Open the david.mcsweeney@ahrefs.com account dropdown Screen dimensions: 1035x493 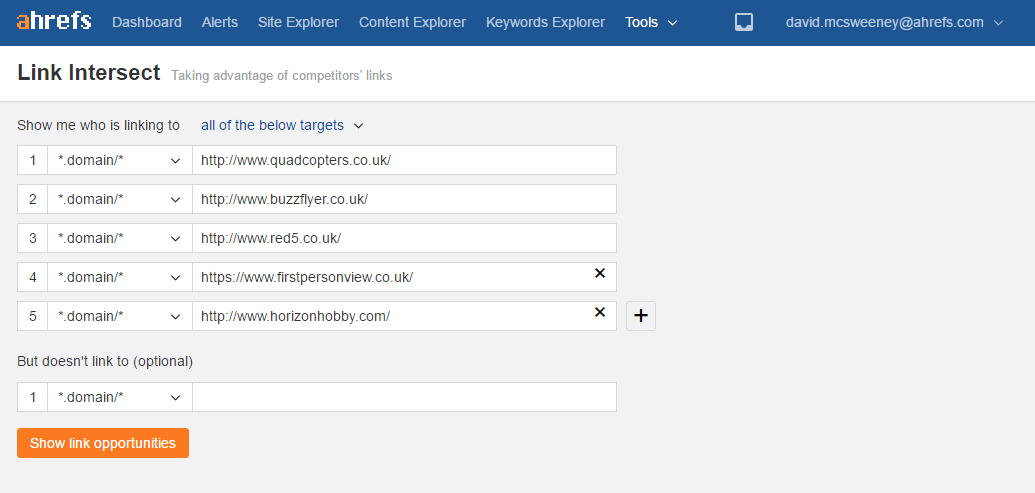coord(894,22)
